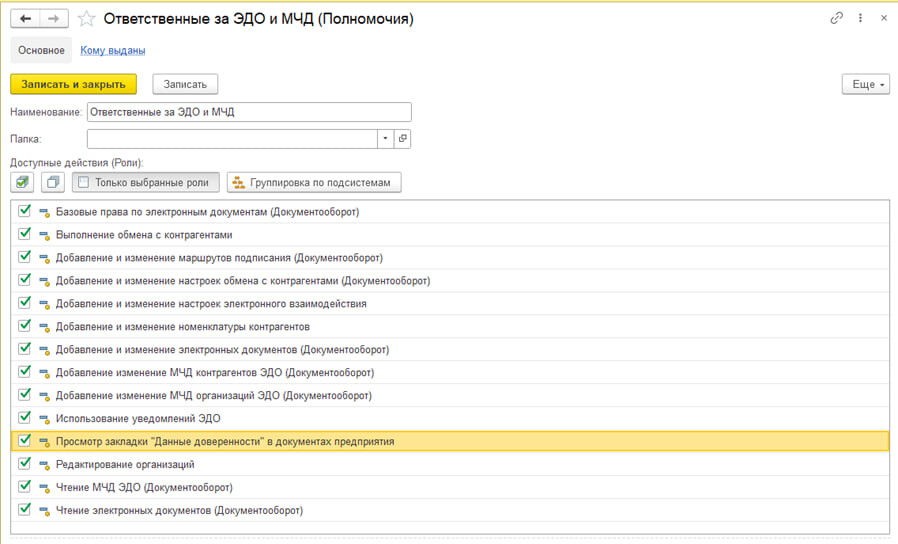Click role icon of Редактирование организаций
The image size is (898, 544).
44,464
